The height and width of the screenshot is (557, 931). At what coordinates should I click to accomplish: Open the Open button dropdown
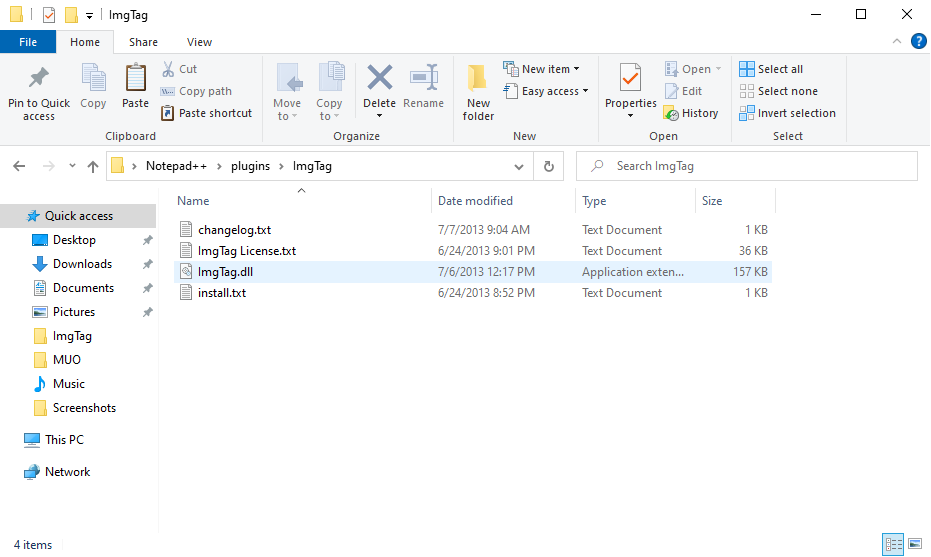(718, 69)
